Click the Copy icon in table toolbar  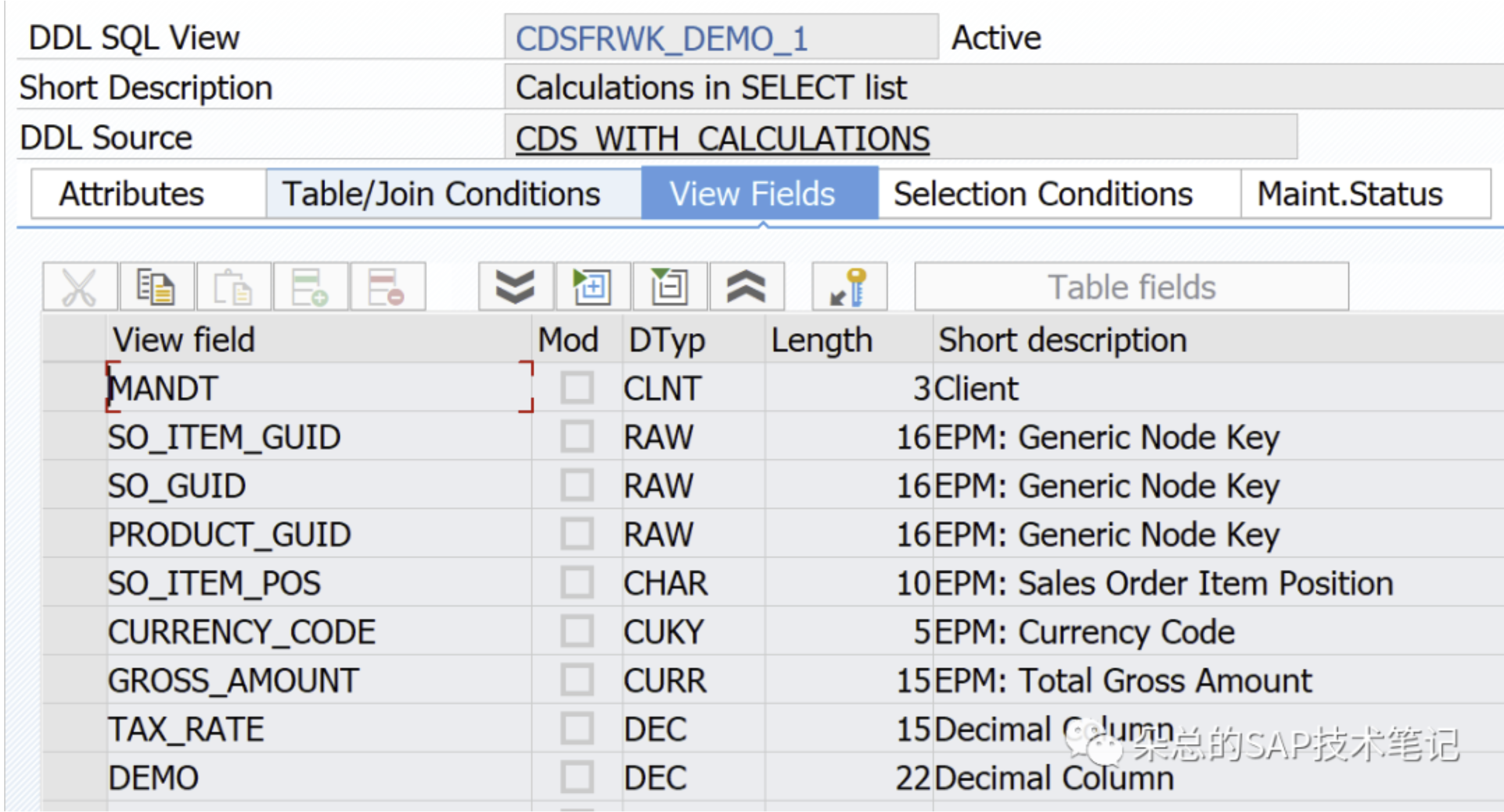(x=156, y=287)
